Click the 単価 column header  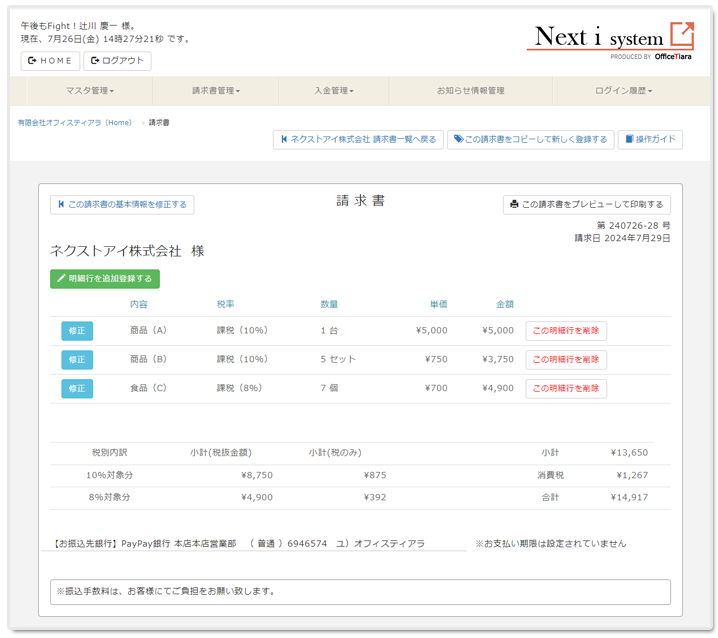[x=439, y=304]
